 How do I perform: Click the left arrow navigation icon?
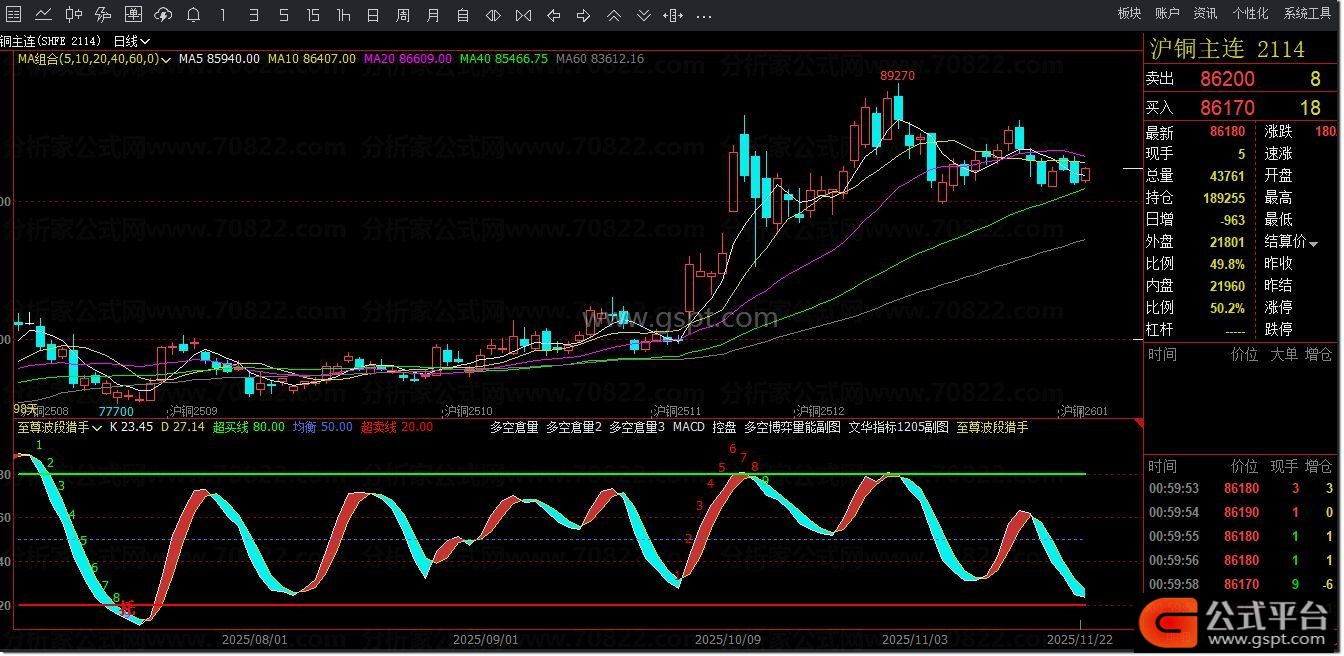point(553,15)
